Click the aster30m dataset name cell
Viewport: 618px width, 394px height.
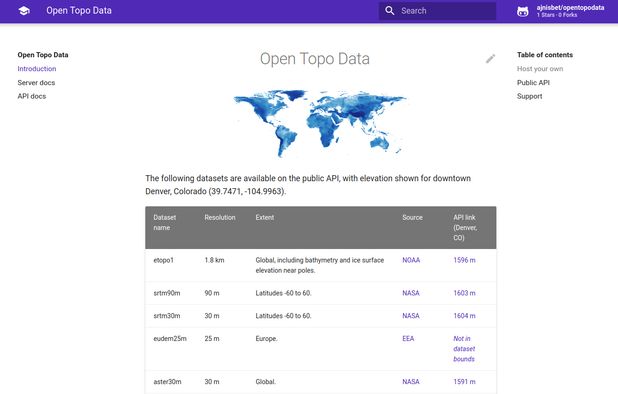pos(168,381)
